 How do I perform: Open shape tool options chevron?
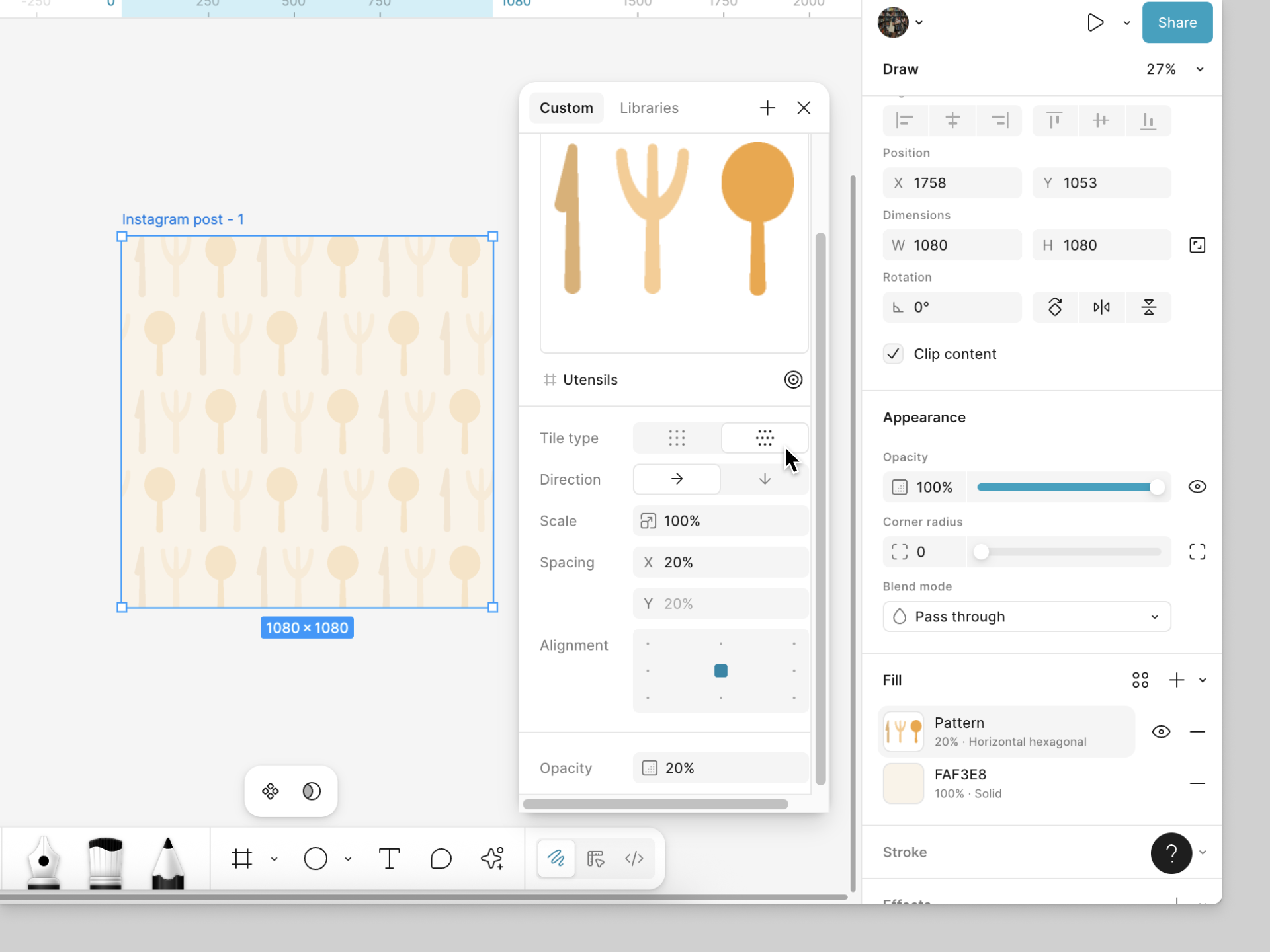click(x=348, y=859)
